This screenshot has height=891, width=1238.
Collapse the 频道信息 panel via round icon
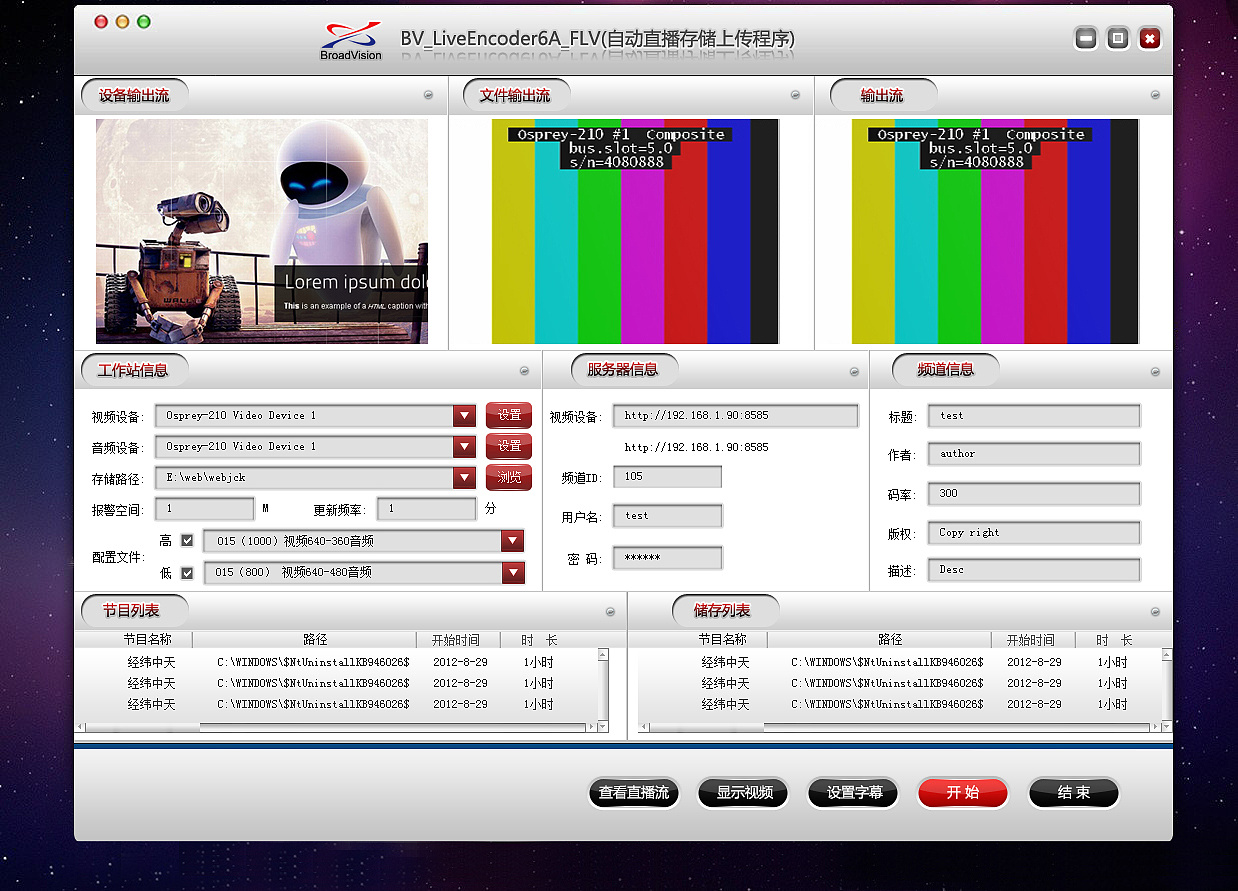click(x=1155, y=371)
